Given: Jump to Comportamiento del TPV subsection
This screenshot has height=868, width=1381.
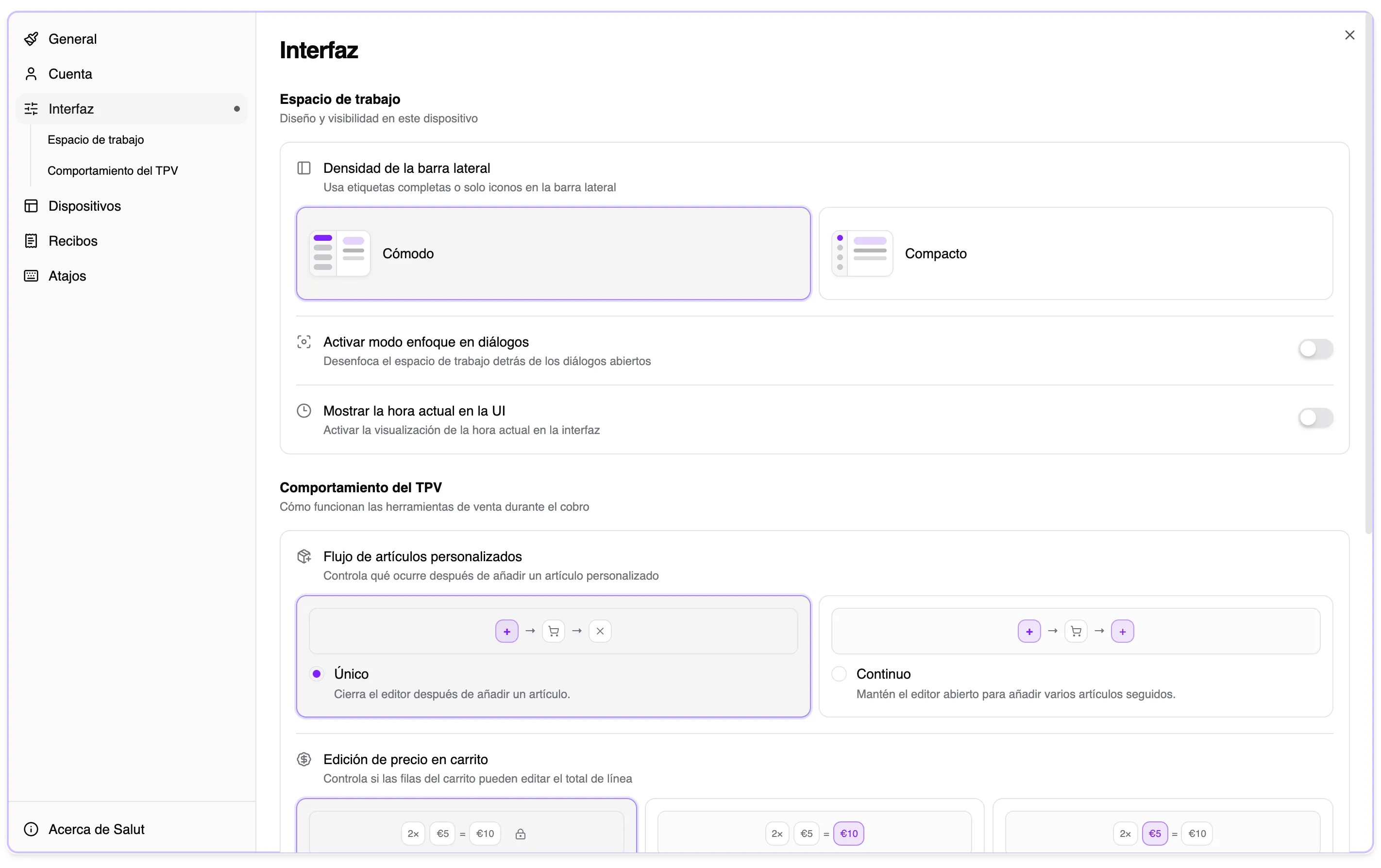Looking at the screenshot, I should click(x=113, y=171).
